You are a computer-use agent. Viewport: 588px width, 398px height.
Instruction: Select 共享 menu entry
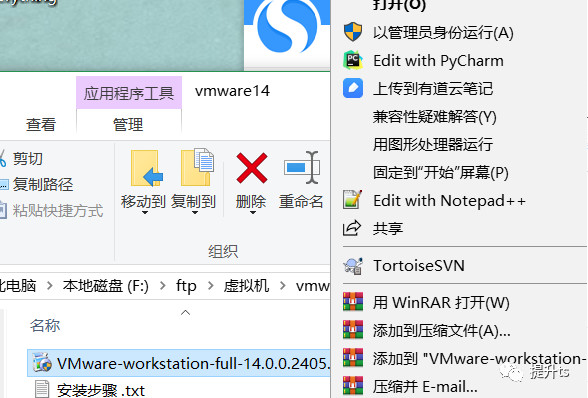(388, 228)
